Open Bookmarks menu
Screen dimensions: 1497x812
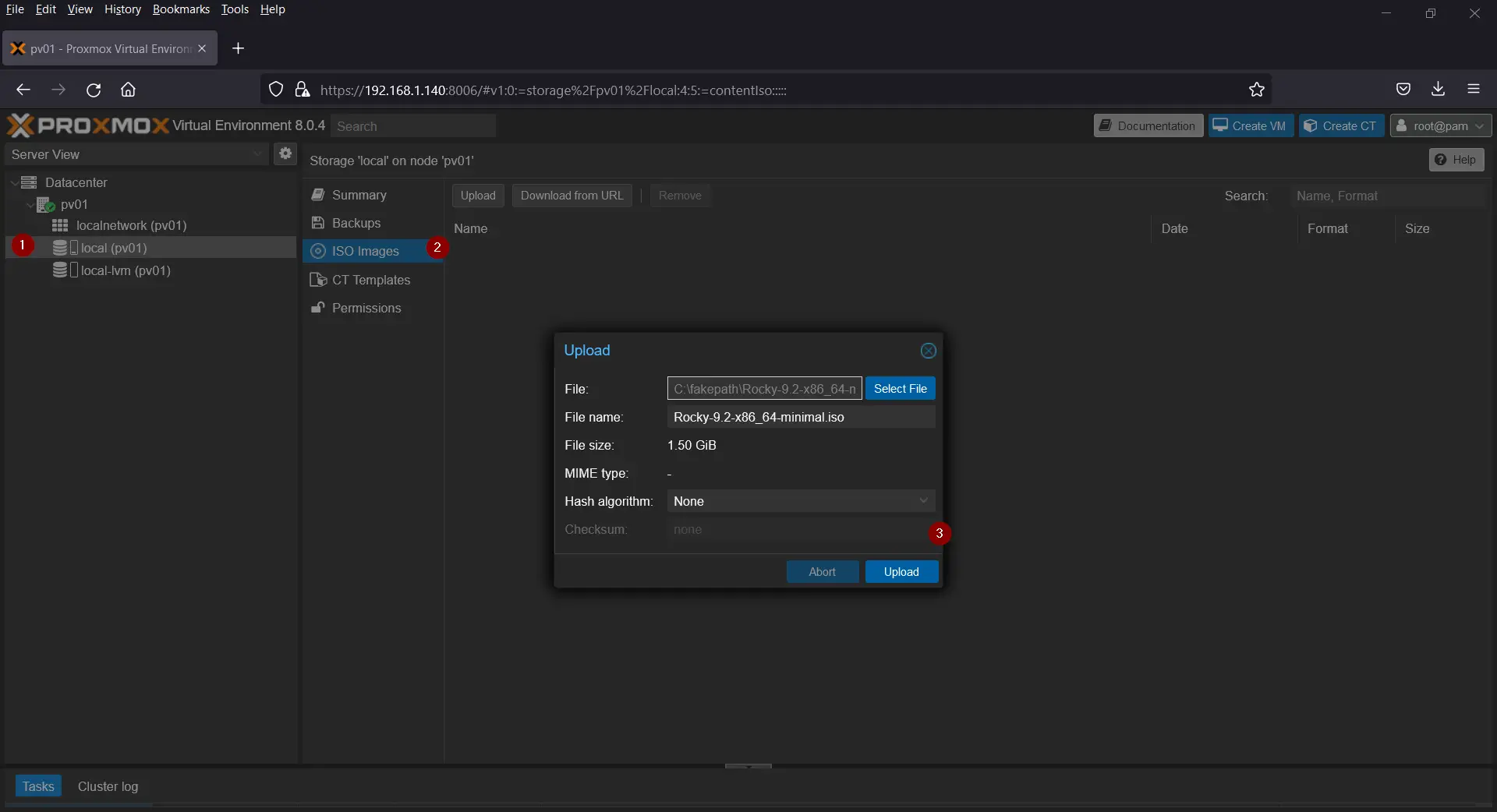click(181, 9)
